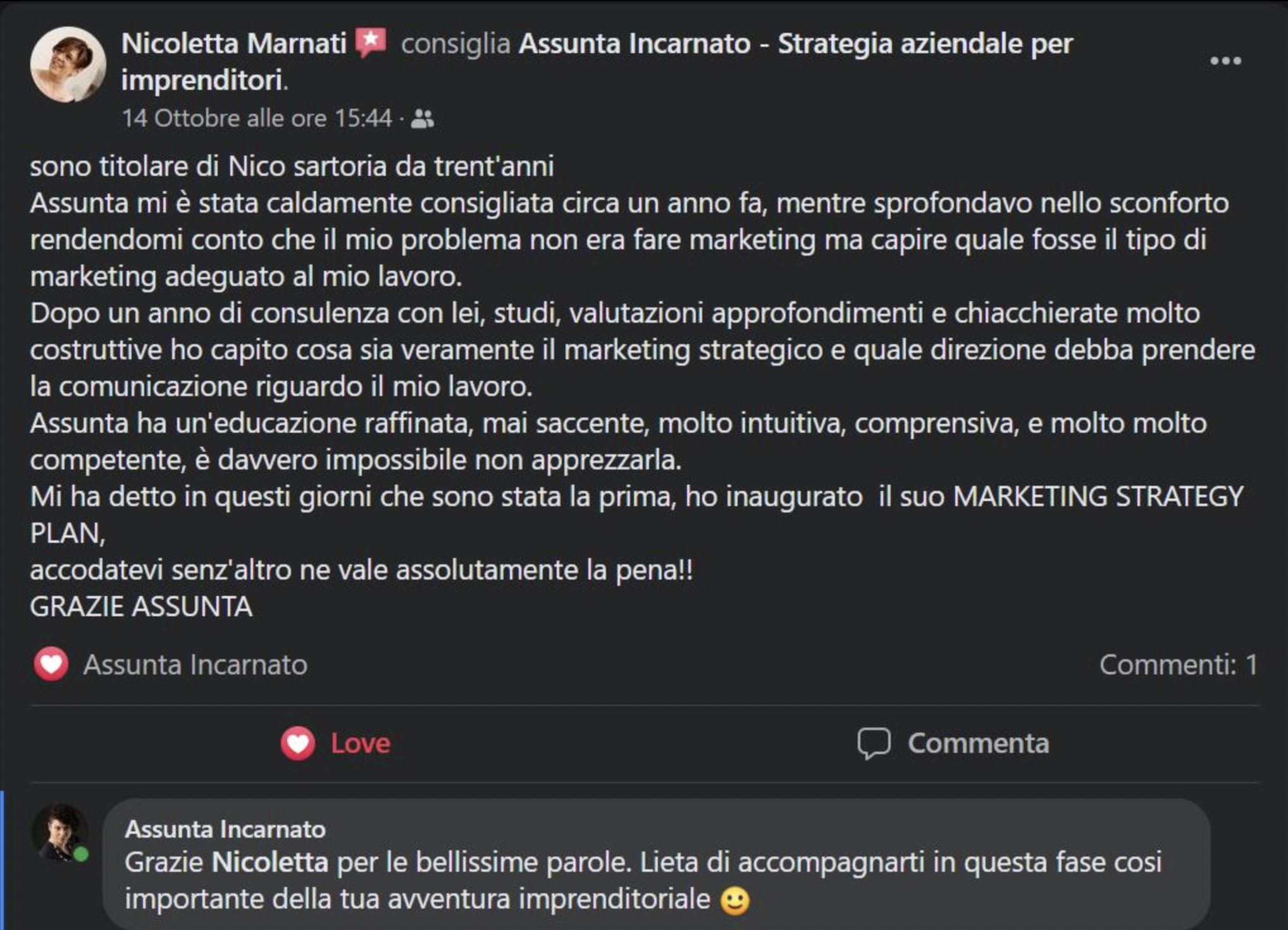Click the Commenta speech bubble button
The image size is (1288, 930).
point(953,743)
